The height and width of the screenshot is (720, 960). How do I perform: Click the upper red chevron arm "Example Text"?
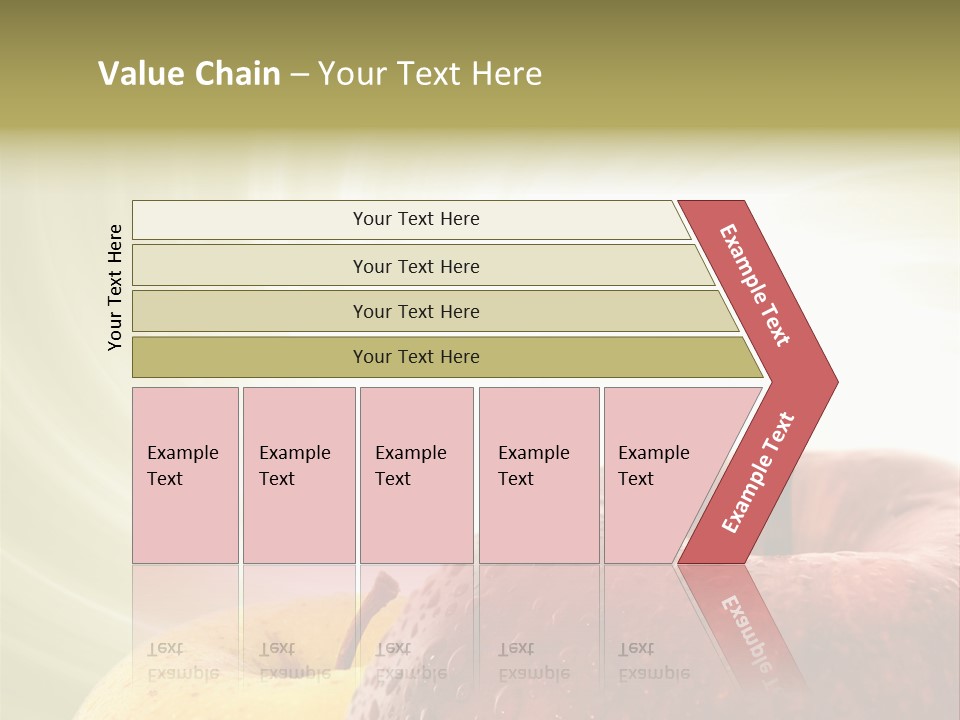tap(756, 285)
